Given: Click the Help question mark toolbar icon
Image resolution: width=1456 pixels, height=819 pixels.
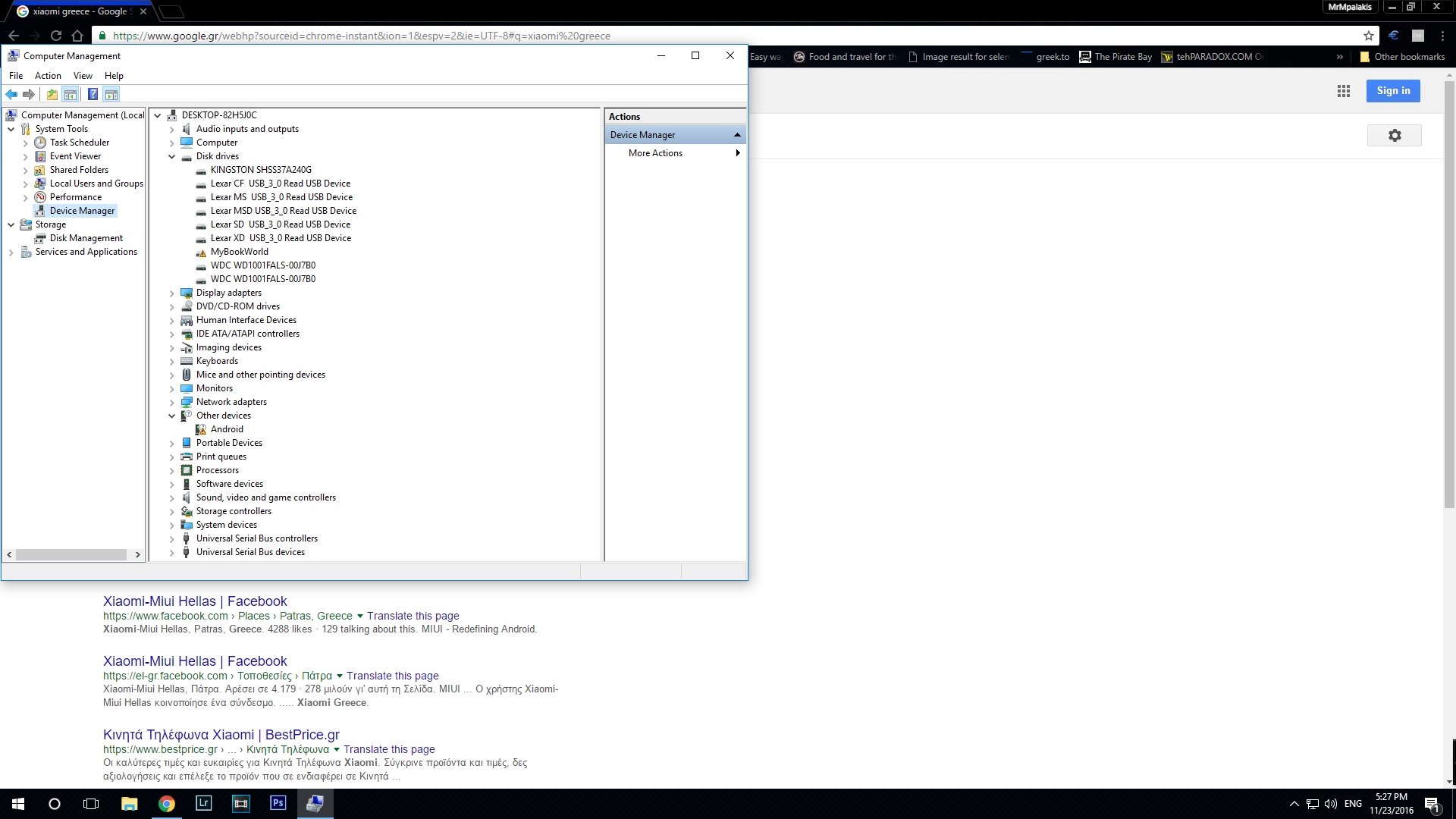Looking at the screenshot, I should (93, 95).
